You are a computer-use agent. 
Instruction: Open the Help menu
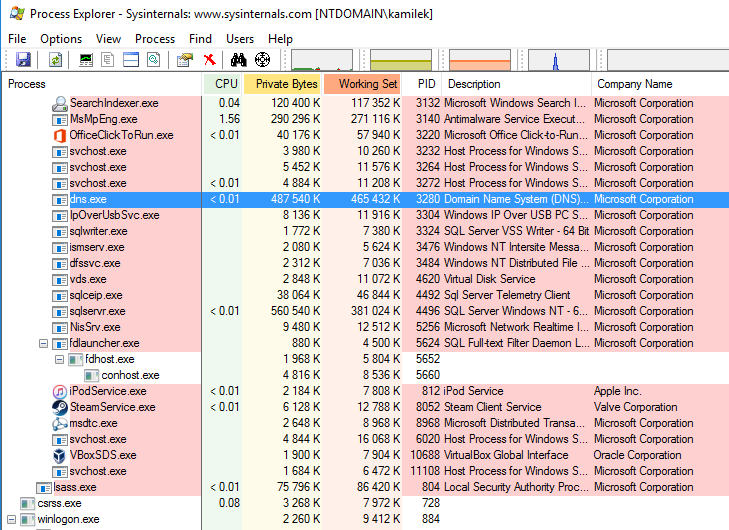(x=280, y=39)
